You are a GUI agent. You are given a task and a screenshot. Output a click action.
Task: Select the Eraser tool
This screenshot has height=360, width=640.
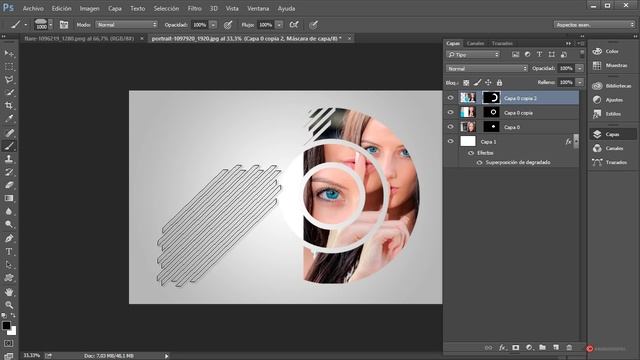(9, 185)
